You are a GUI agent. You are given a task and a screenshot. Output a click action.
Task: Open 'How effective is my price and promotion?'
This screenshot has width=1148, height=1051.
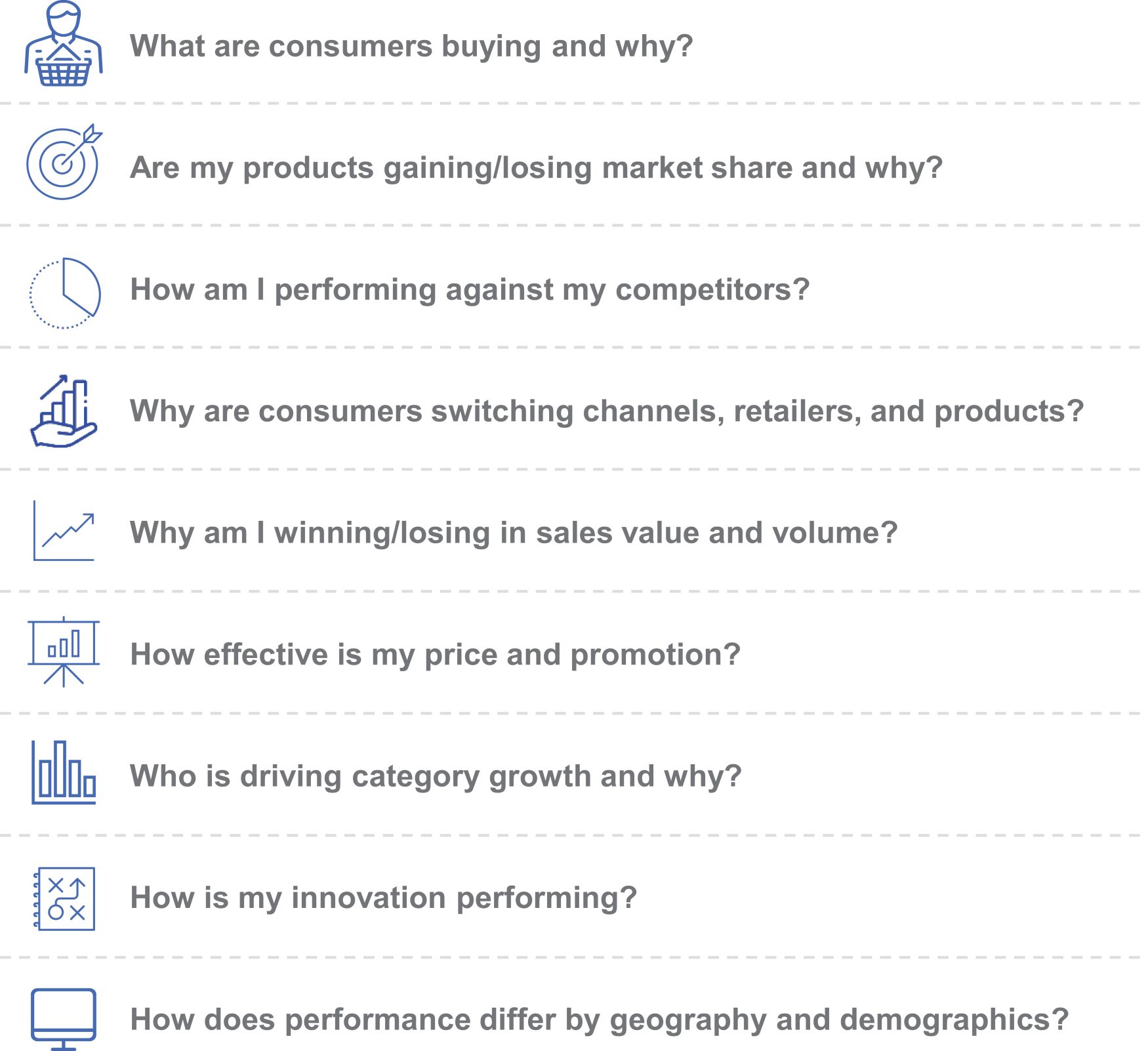(435, 655)
